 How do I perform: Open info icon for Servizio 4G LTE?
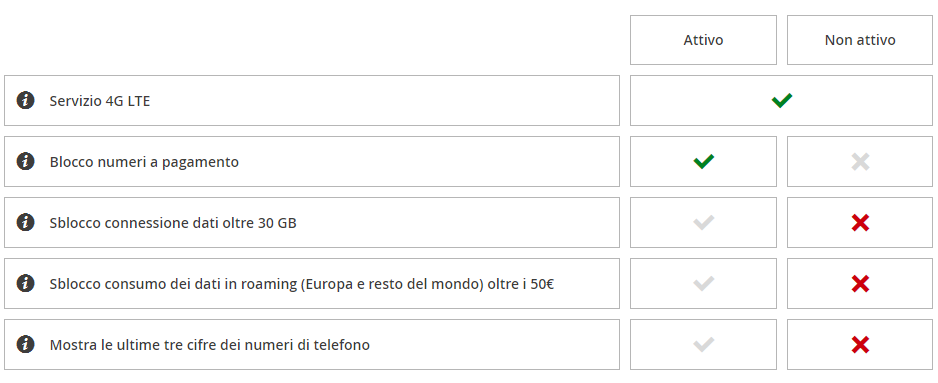point(25,101)
